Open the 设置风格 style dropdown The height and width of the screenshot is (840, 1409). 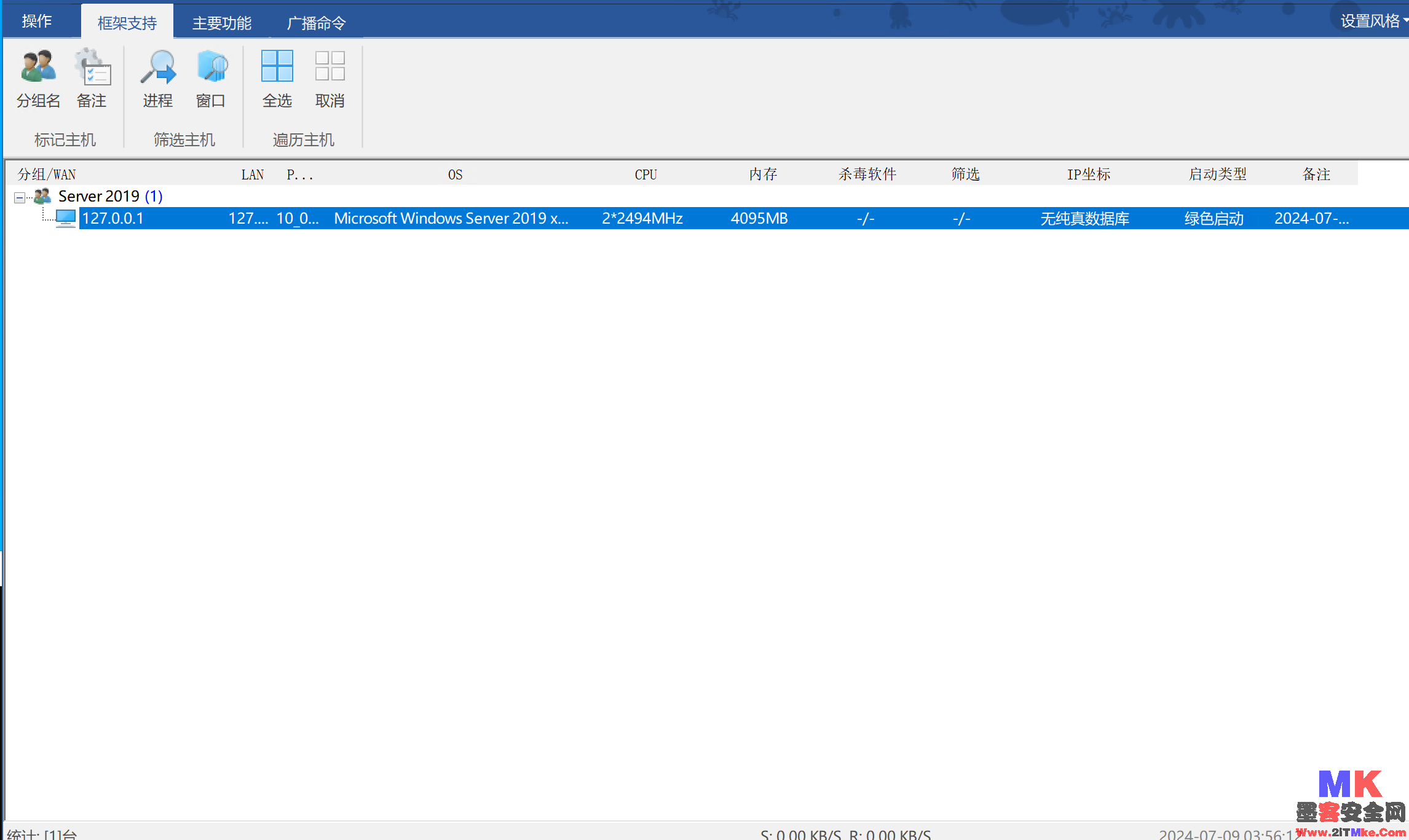pos(1374,21)
